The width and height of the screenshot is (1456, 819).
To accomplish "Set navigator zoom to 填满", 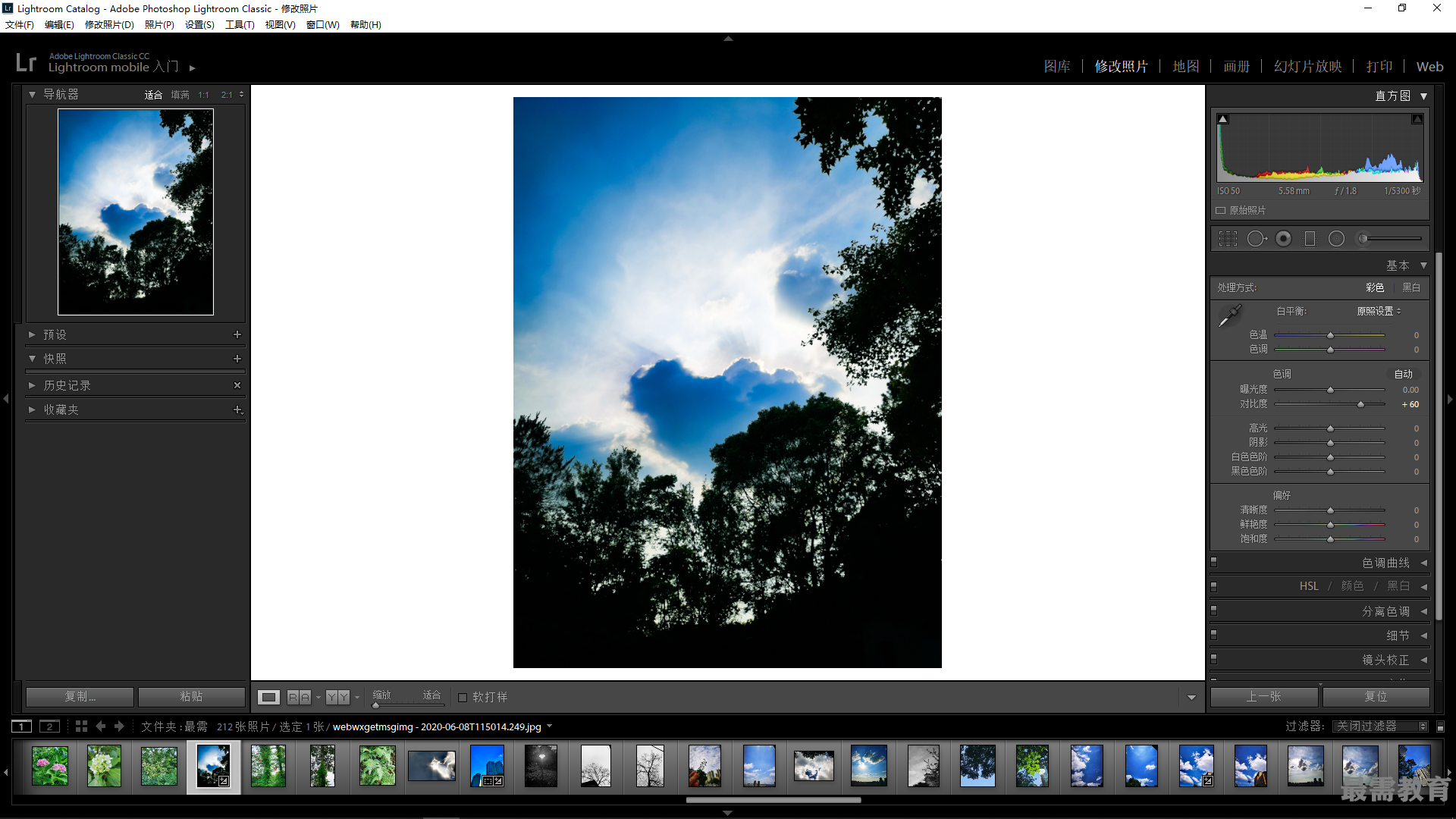I will pos(180,95).
